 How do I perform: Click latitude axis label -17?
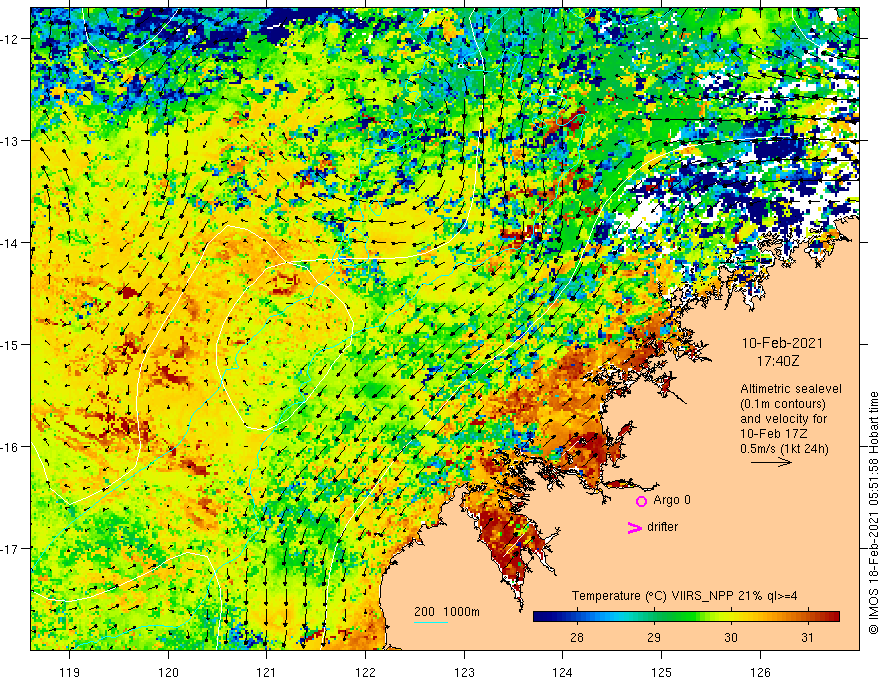[x=11, y=548]
